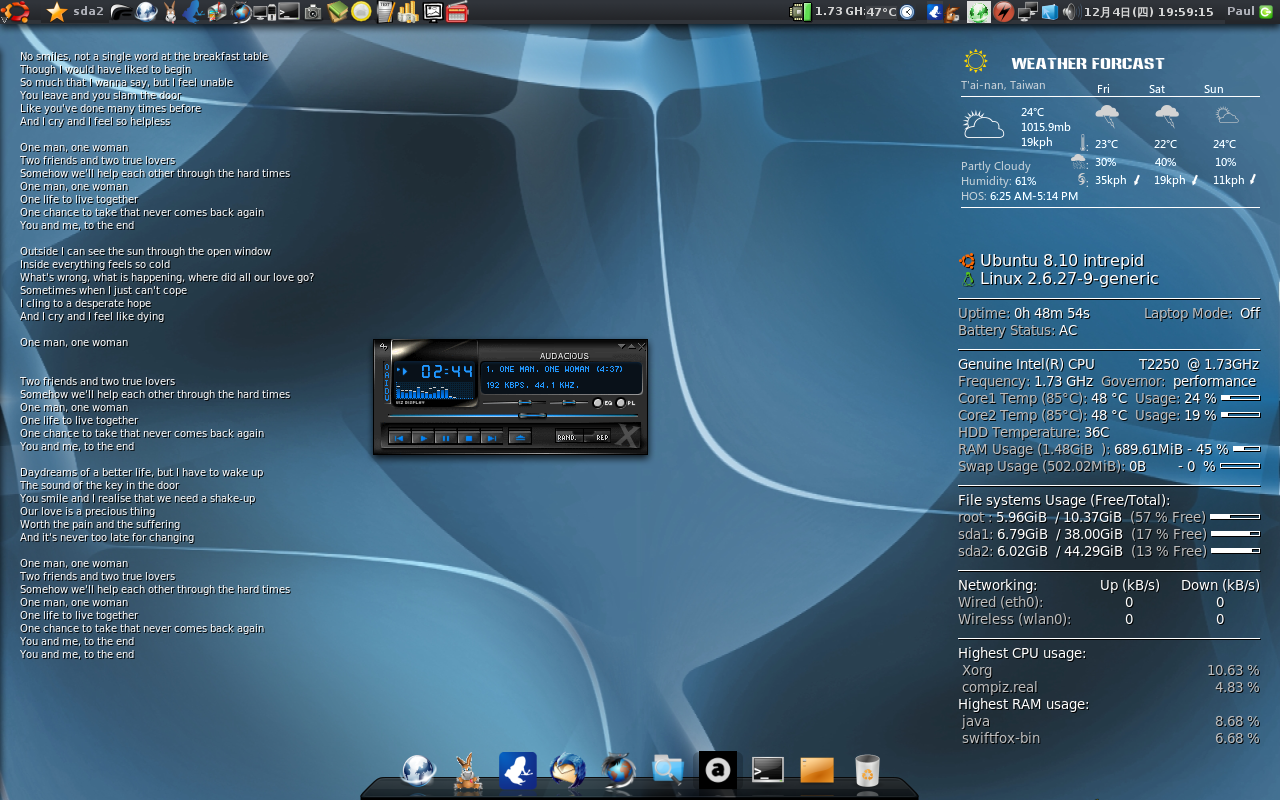Click the Audacious seek bar handle
The image size is (1280, 800).
(x=532, y=415)
